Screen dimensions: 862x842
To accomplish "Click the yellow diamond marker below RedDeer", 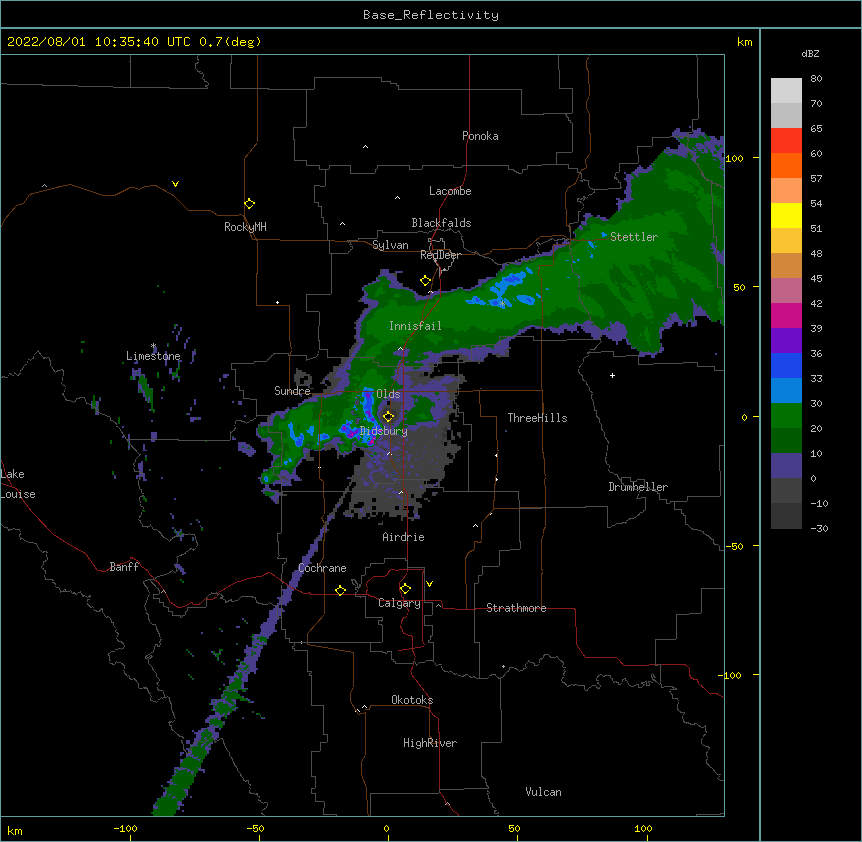I will click(x=426, y=281).
